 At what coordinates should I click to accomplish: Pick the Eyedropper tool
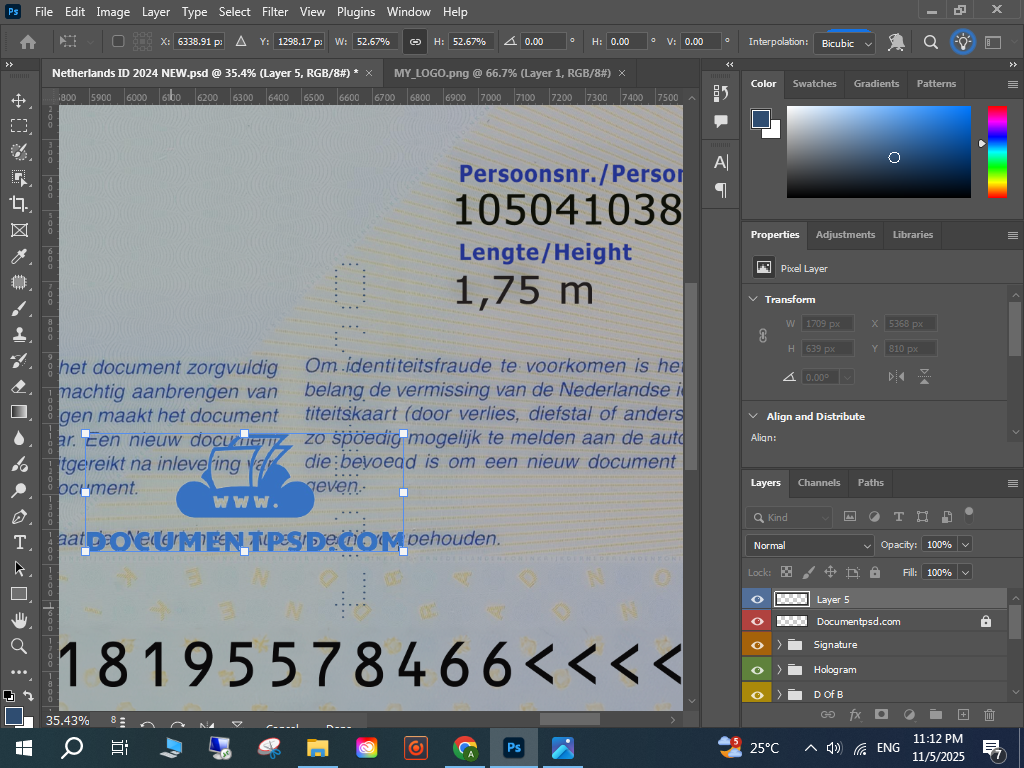coord(19,256)
